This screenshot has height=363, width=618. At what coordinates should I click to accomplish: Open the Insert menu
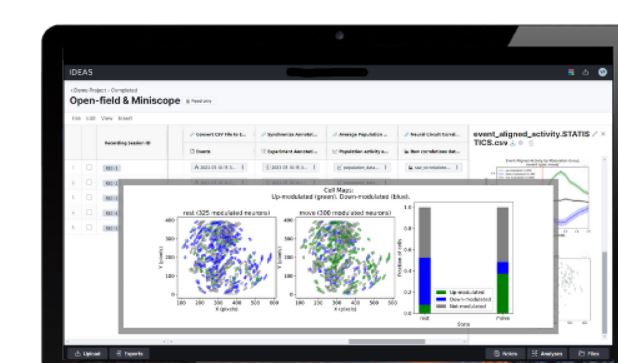tap(125, 118)
